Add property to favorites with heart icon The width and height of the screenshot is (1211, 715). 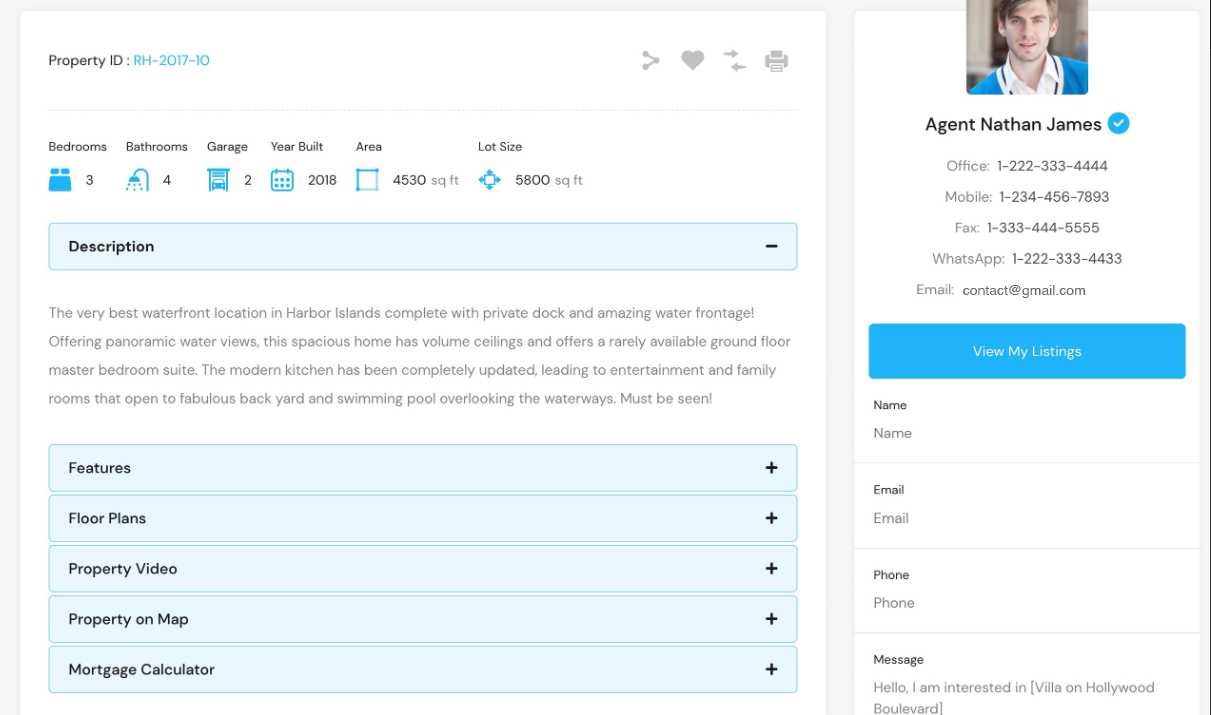click(693, 61)
